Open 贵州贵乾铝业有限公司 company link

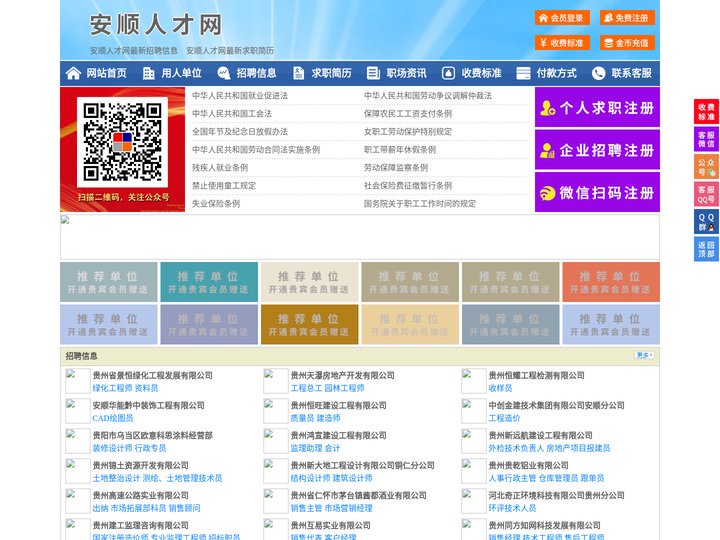click(529, 465)
